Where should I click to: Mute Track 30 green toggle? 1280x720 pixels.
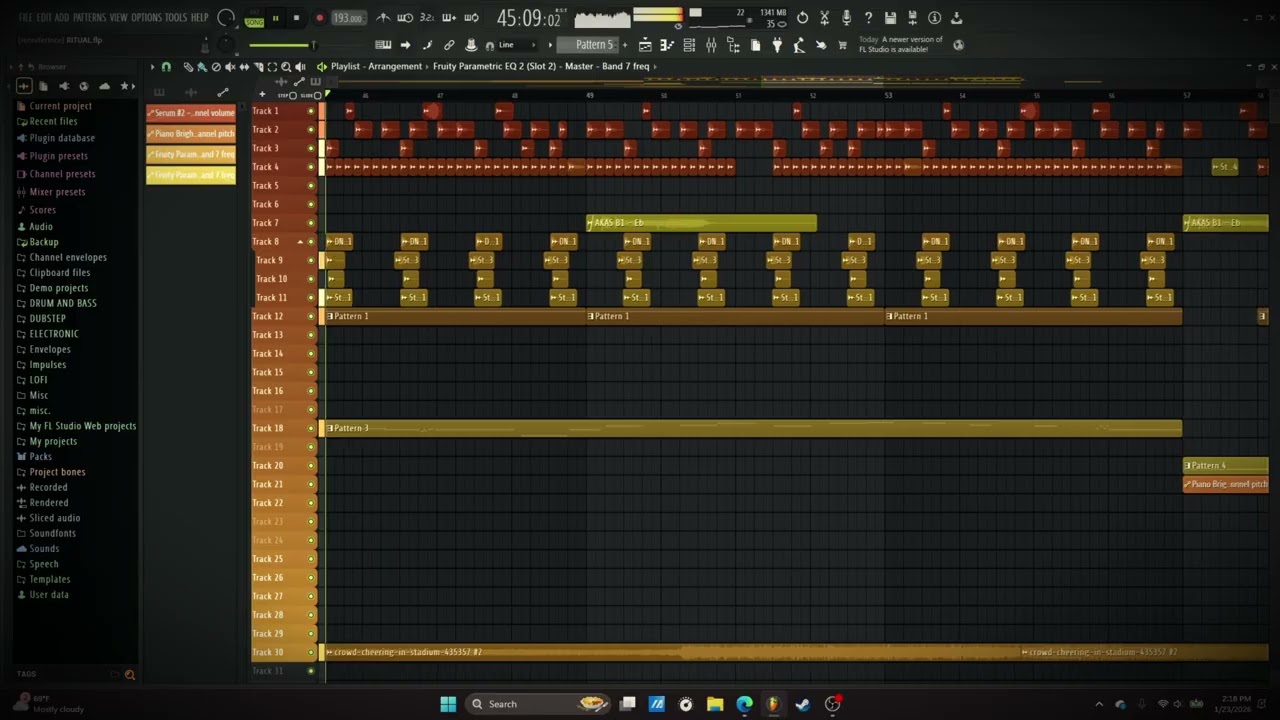tap(311, 652)
